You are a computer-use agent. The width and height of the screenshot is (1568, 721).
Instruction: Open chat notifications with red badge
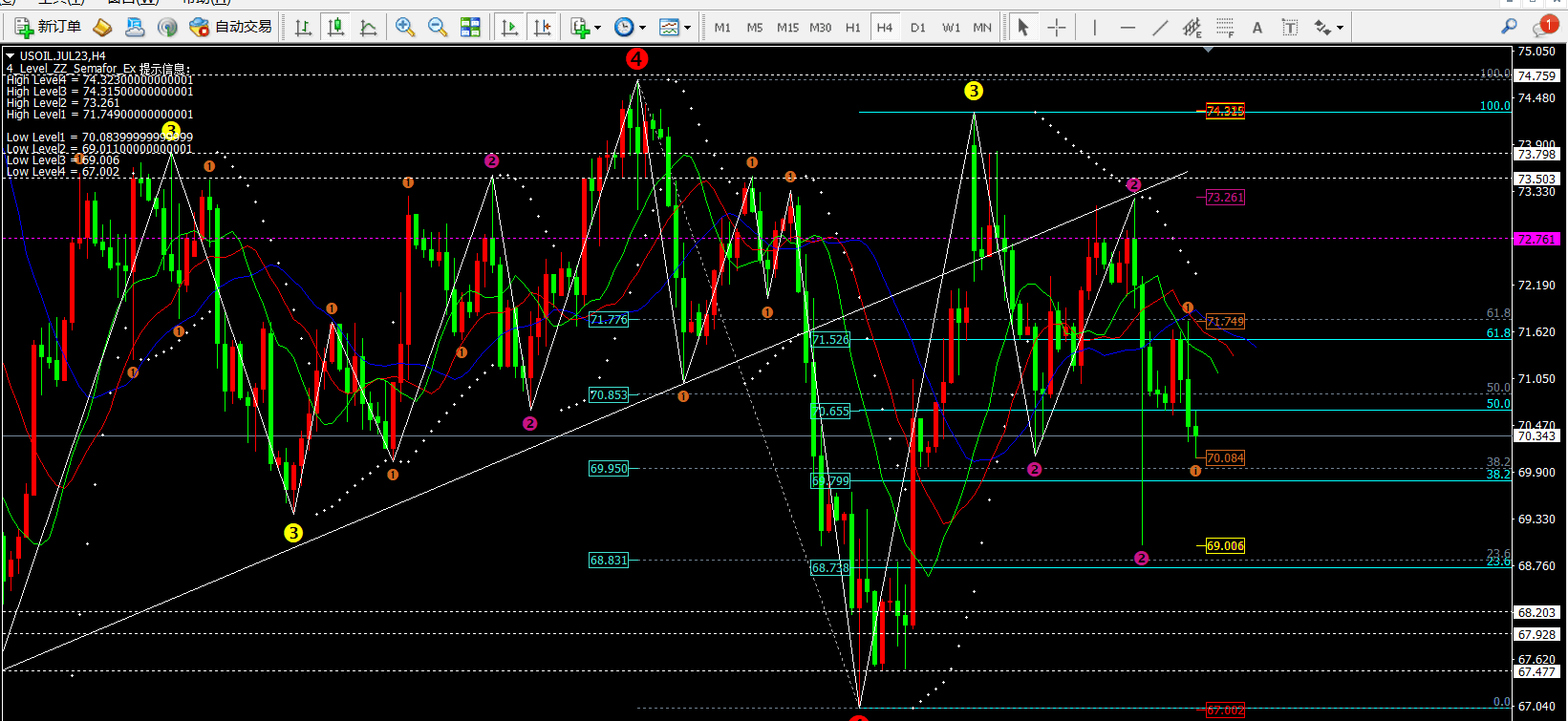[x=1543, y=26]
